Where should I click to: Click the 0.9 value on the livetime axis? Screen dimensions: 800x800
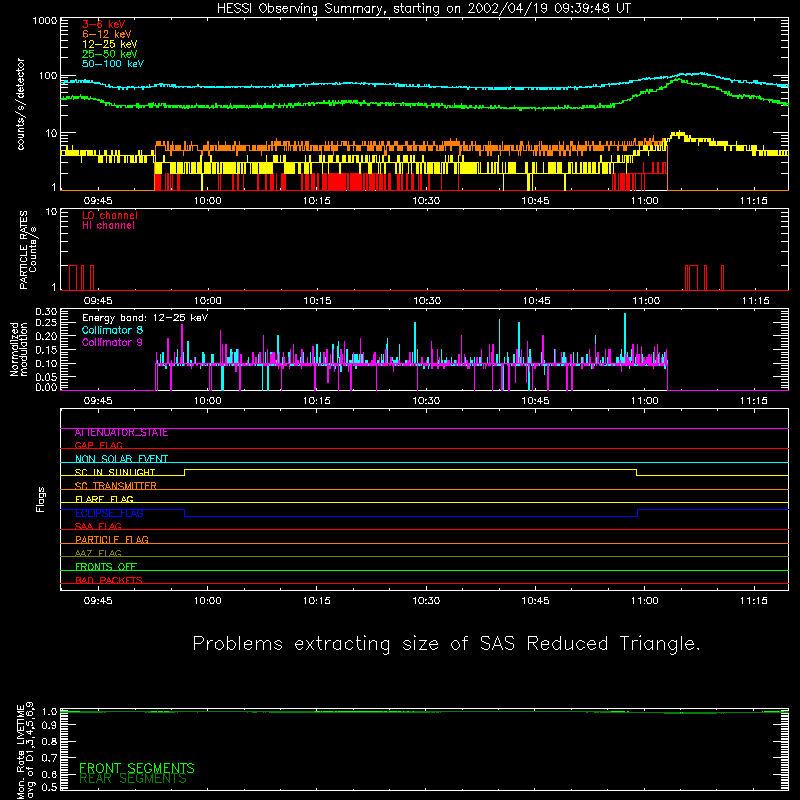point(49,725)
